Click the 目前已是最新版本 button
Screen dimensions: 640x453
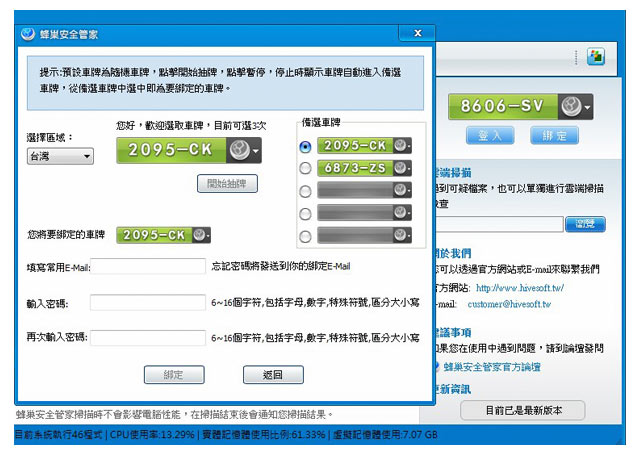coord(523,410)
